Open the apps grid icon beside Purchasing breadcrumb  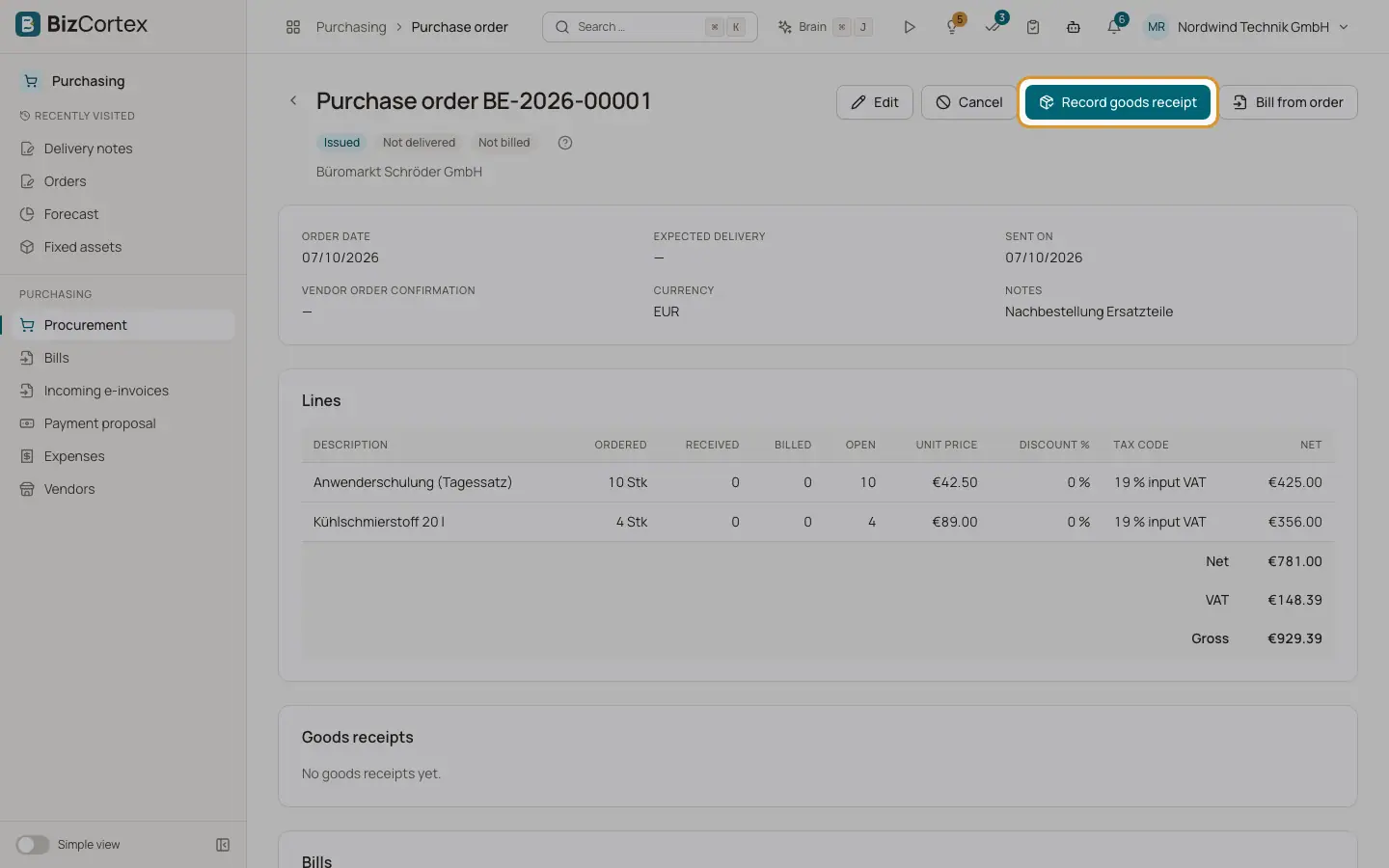pyautogui.click(x=293, y=27)
